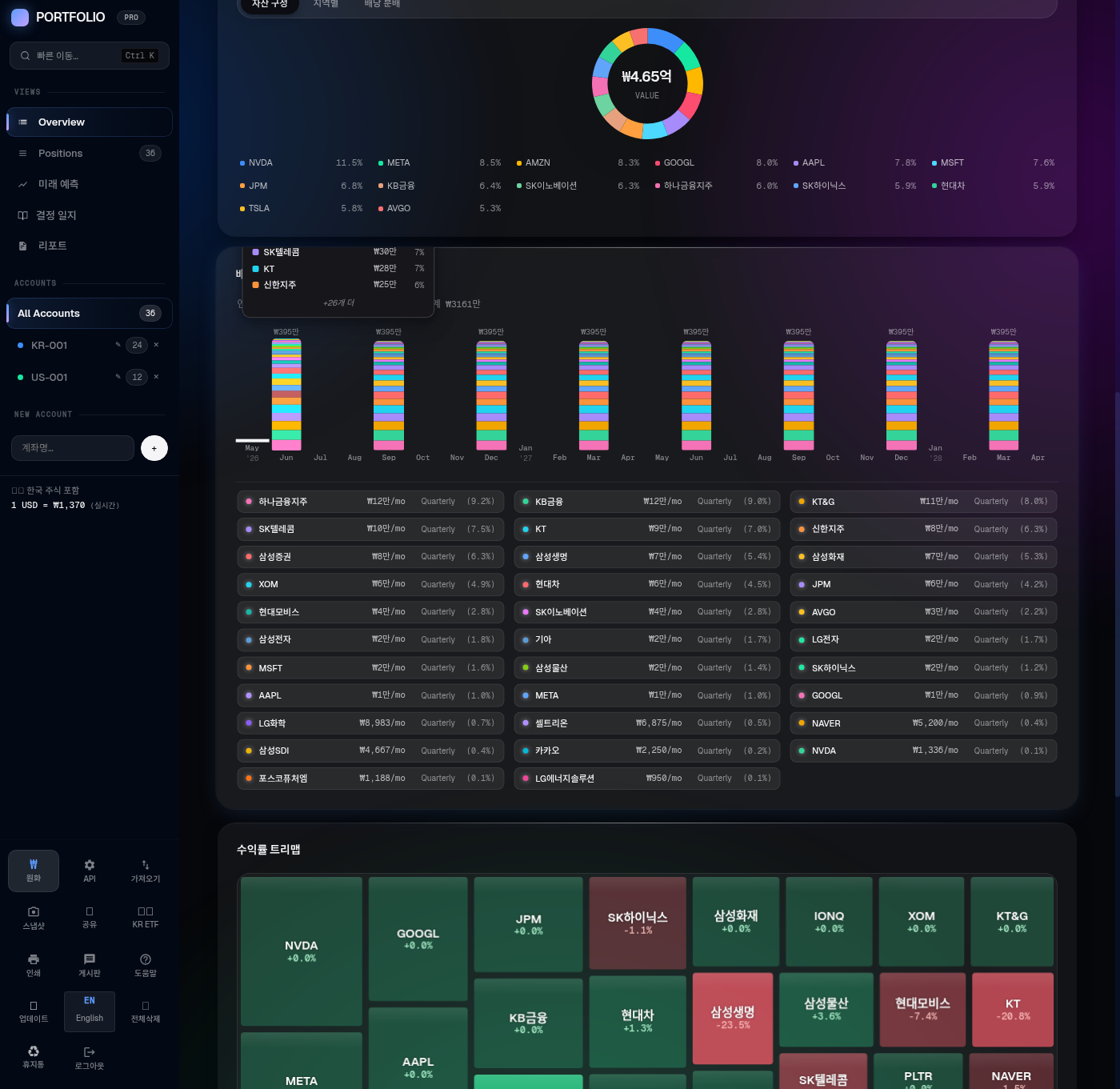Click the NVDA legend entry at 11.5%

click(301, 162)
